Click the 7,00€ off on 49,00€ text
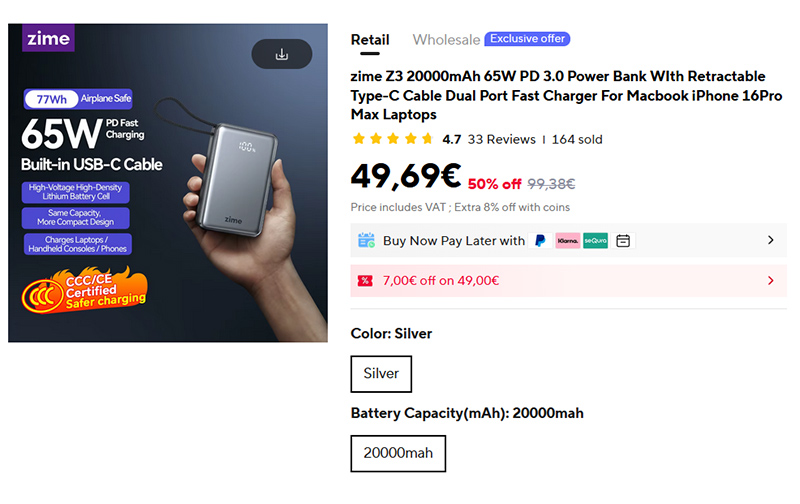Screen dimensions: 800x504 [x=441, y=281]
